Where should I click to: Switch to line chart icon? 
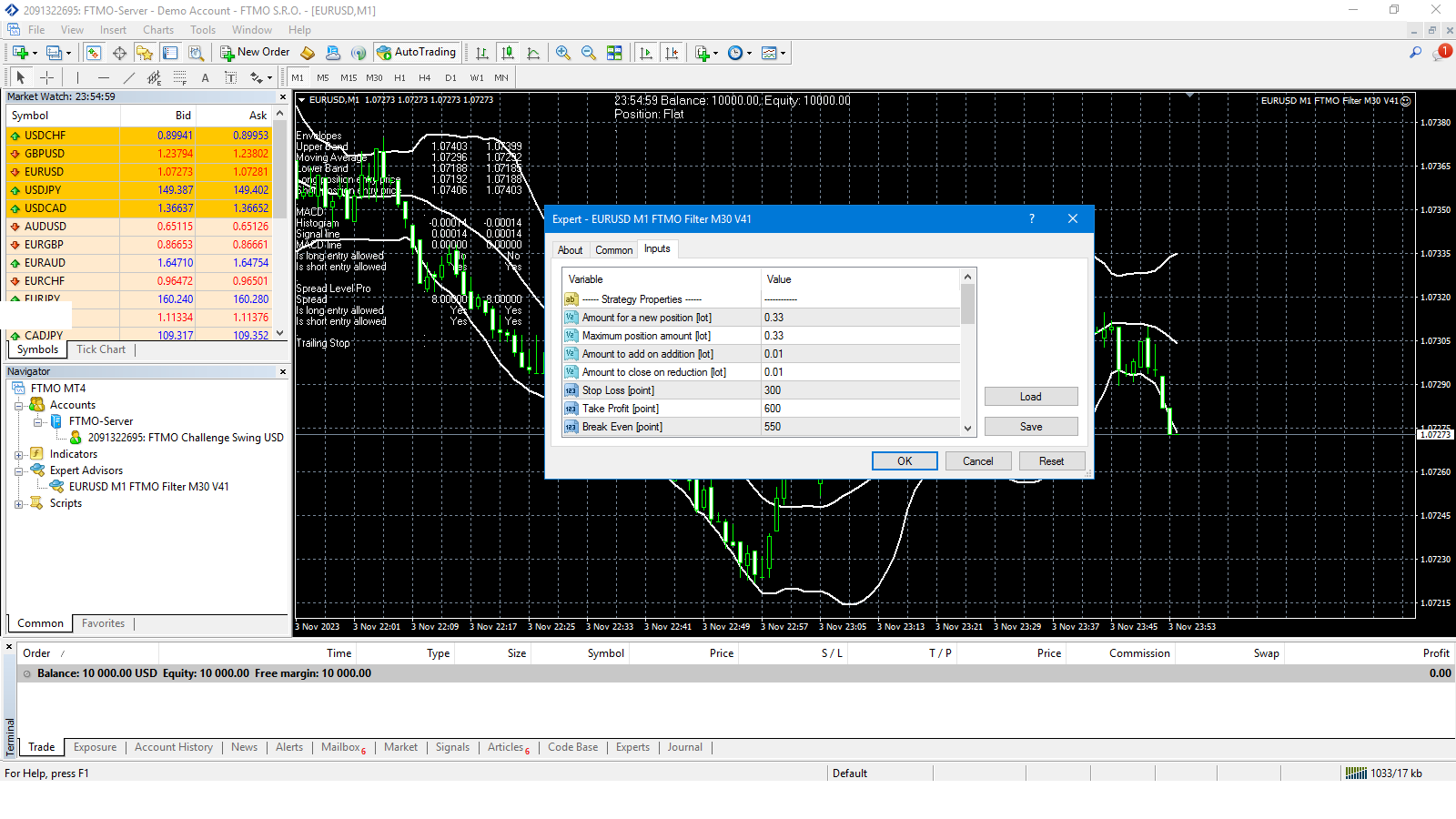[x=533, y=53]
